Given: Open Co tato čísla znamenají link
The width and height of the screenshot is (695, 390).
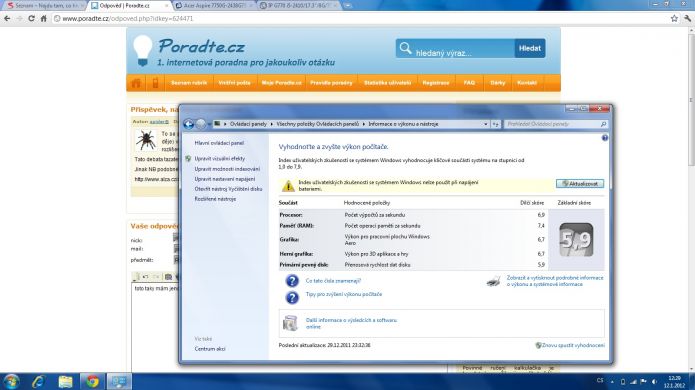Looking at the screenshot, I should [333, 281].
